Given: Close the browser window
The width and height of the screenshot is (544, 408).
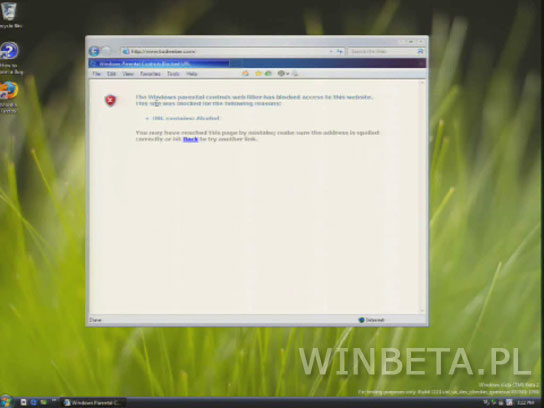Looking at the screenshot, I should (420, 41).
